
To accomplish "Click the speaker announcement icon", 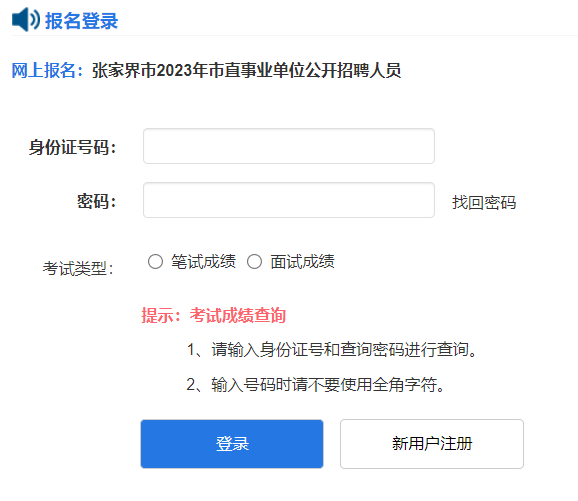I will (26, 20).
